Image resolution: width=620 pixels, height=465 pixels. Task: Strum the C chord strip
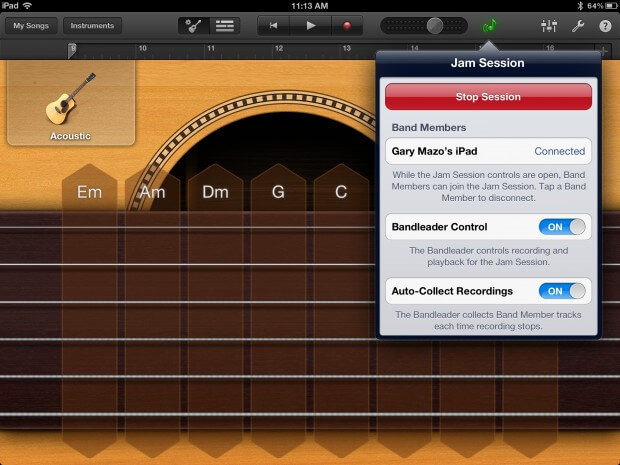pos(341,310)
